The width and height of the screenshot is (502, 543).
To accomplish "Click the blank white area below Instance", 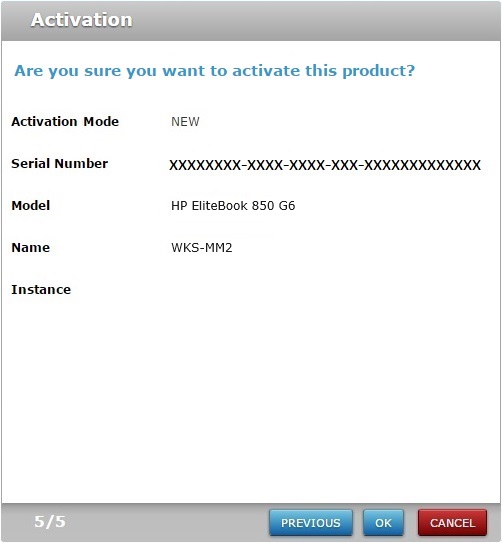I will point(251,398).
